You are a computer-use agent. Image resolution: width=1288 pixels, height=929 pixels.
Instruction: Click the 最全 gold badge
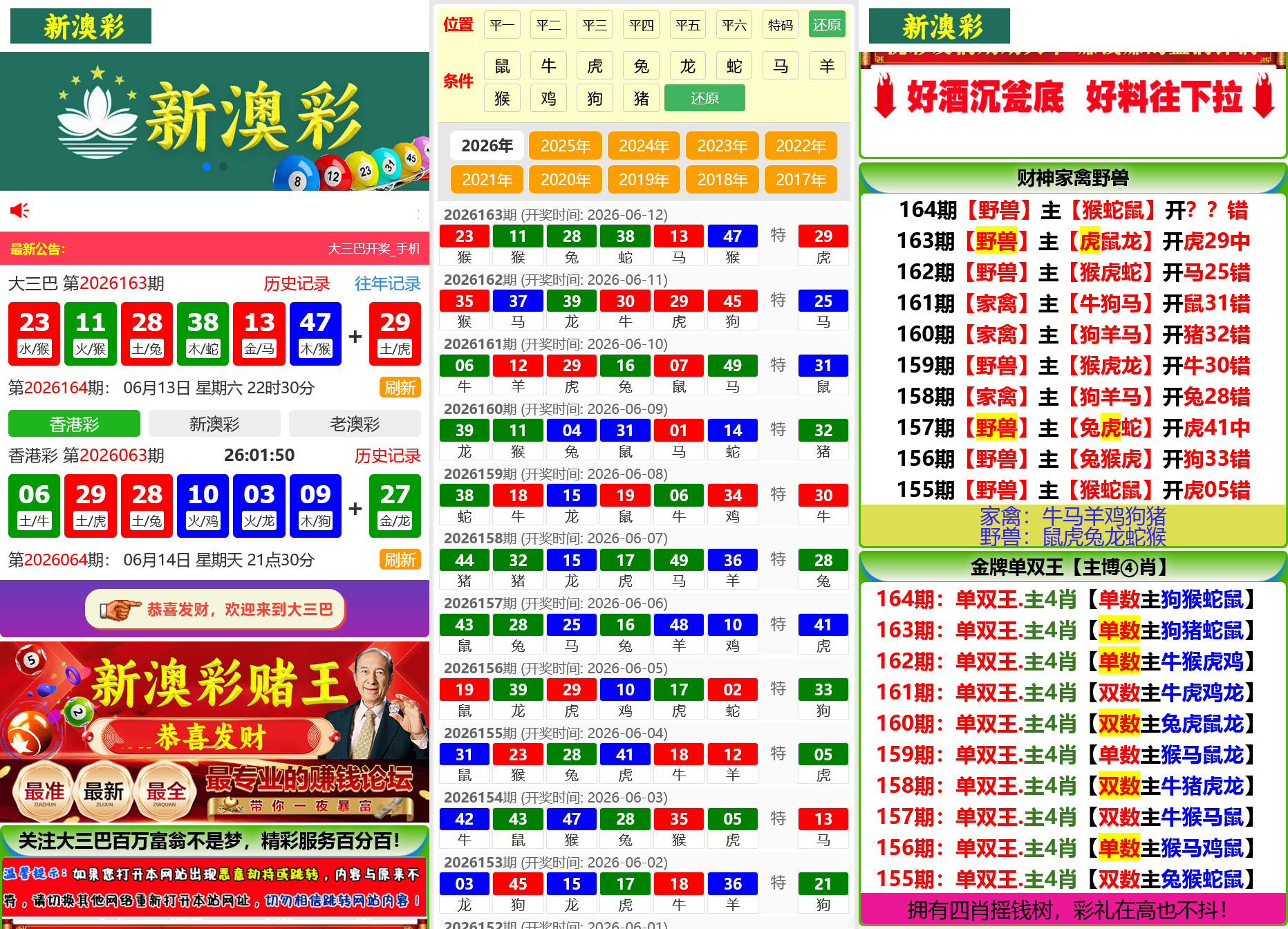(165, 791)
